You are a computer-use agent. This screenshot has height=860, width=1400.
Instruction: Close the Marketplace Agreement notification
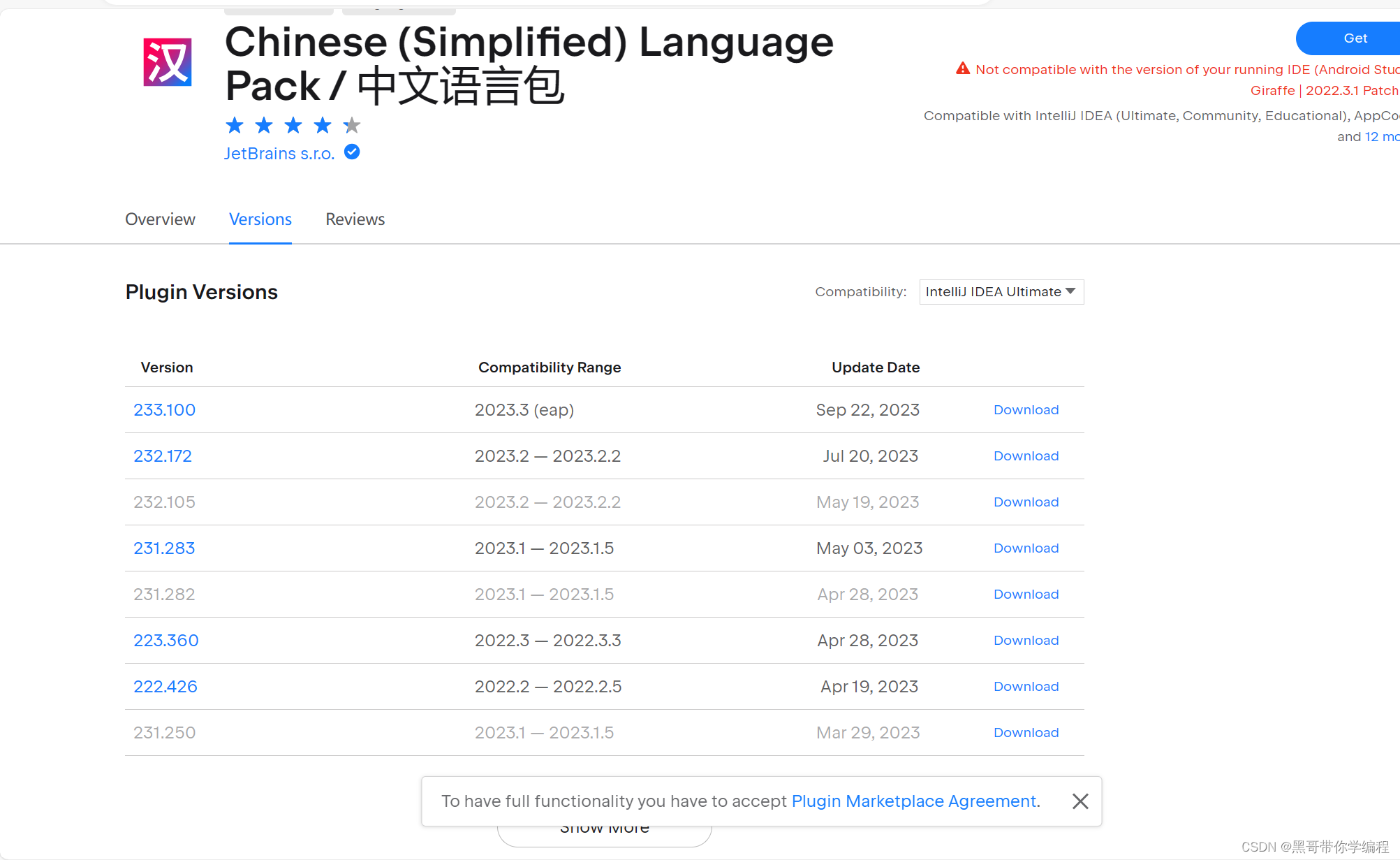(1080, 801)
